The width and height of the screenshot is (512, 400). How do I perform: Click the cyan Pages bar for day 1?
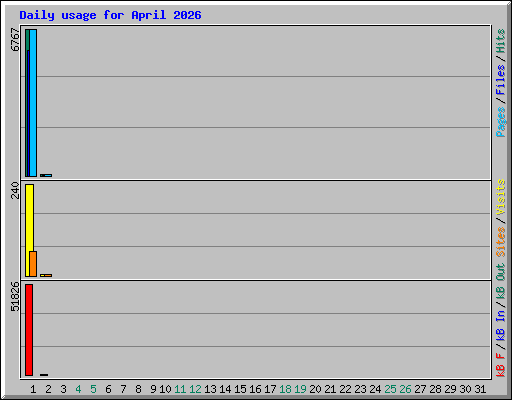coord(33,103)
